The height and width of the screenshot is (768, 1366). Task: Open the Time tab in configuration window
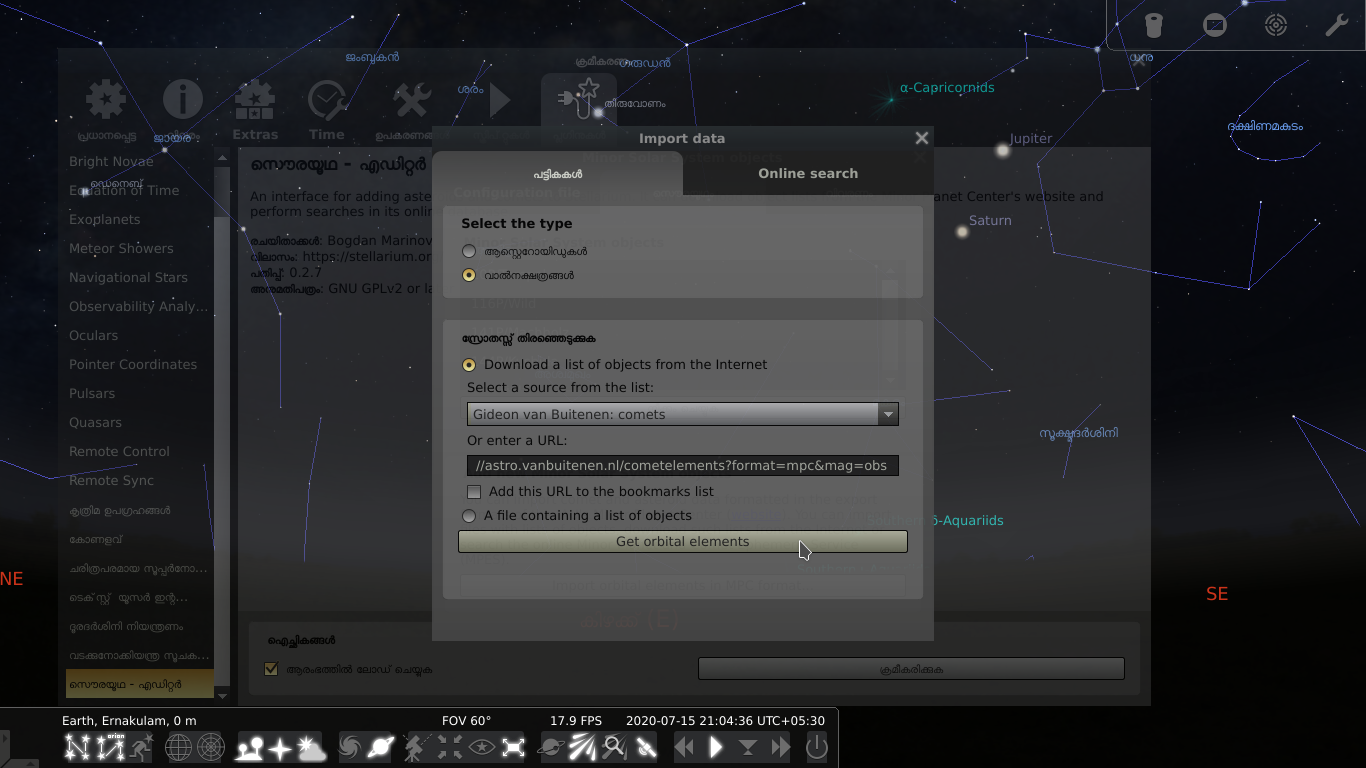pos(326,110)
